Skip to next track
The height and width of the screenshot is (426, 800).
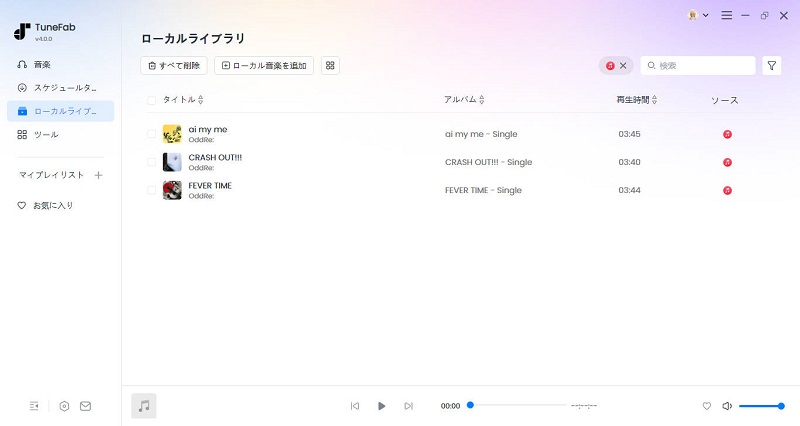[408, 406]
